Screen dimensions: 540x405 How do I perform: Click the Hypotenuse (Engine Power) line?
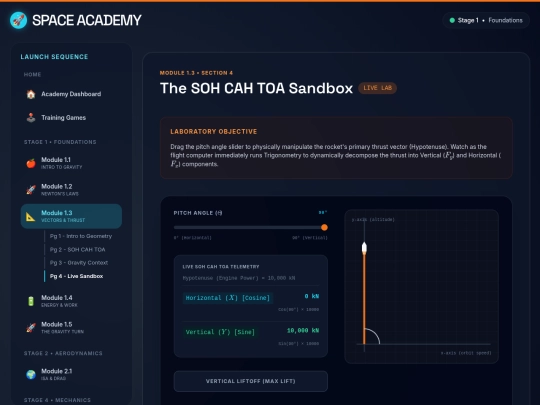[x=239, y=278]
